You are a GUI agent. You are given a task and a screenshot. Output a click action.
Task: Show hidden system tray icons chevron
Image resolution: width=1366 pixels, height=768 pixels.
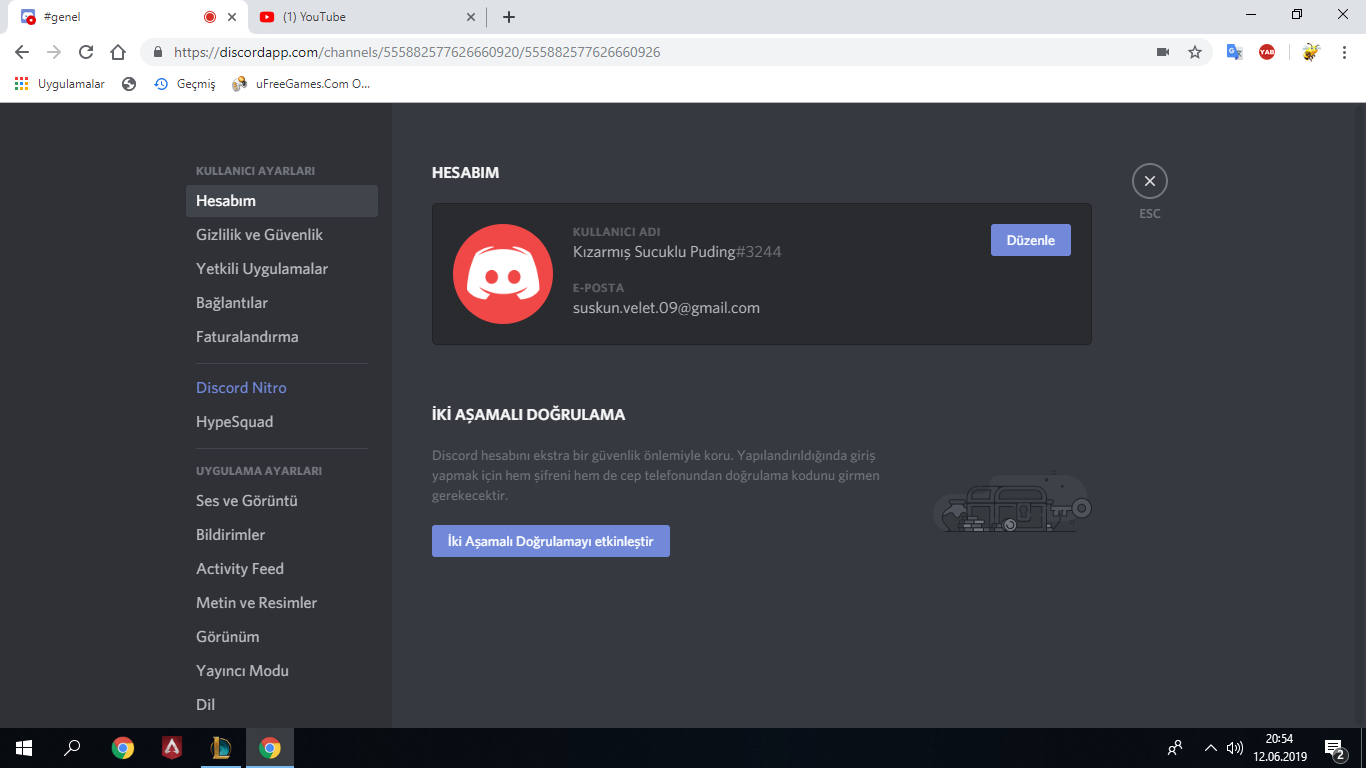coord(1210,748)
